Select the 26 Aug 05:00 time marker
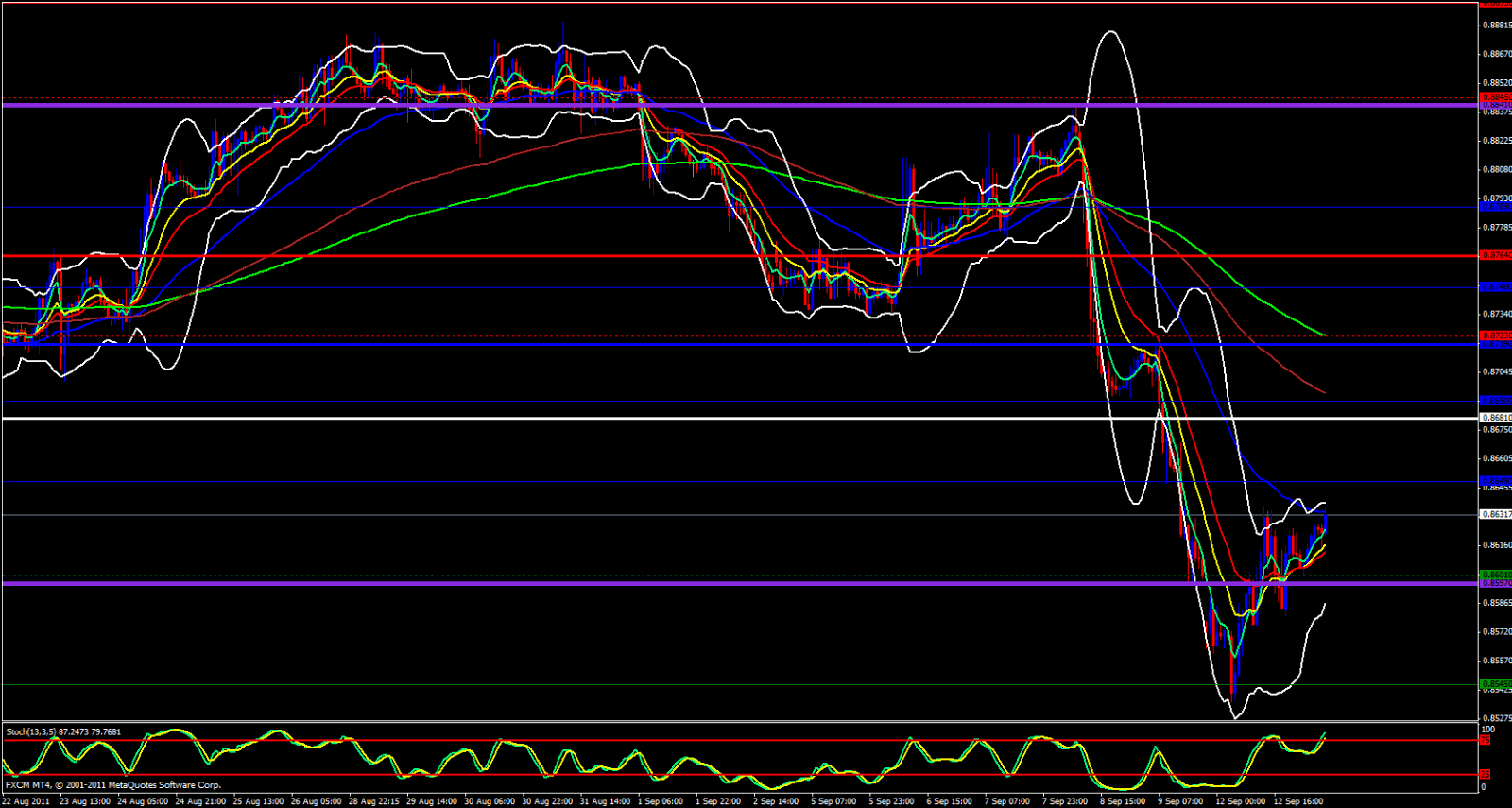This screenshot has height=808, width=1512. pos(316,801)
